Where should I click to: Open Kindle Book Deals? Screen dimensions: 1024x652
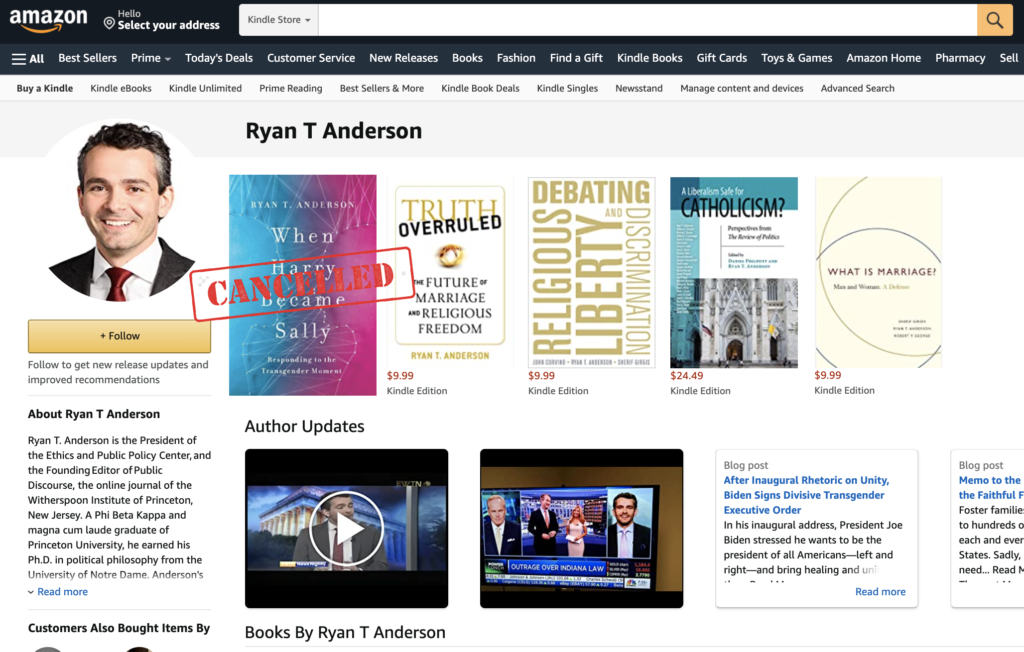[x=480, y=88]
